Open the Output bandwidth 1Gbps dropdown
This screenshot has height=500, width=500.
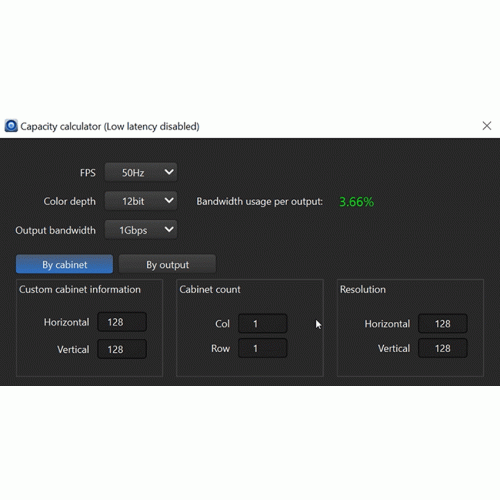(x=141, y=230)
